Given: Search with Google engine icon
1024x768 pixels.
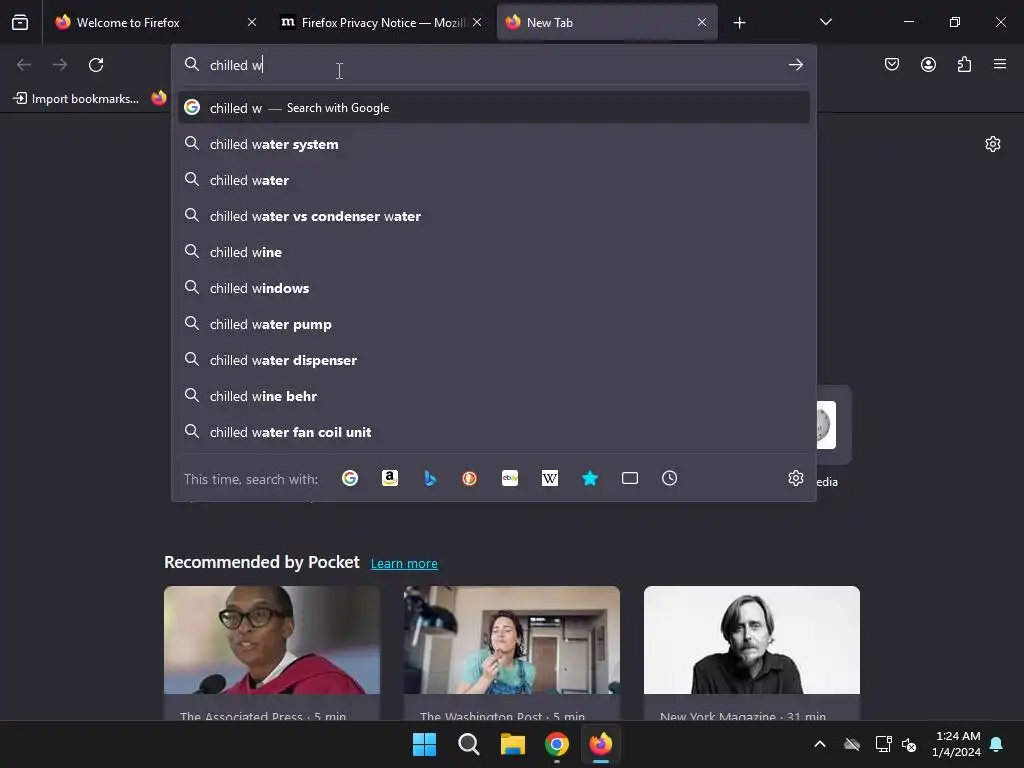Looking at the screenshot, I should click(x=349, y=478).
